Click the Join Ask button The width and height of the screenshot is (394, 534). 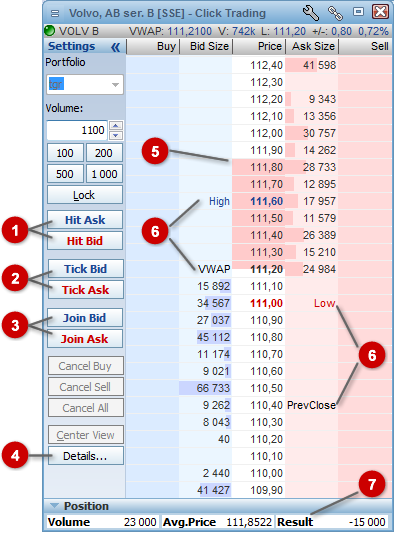point(85,339)
